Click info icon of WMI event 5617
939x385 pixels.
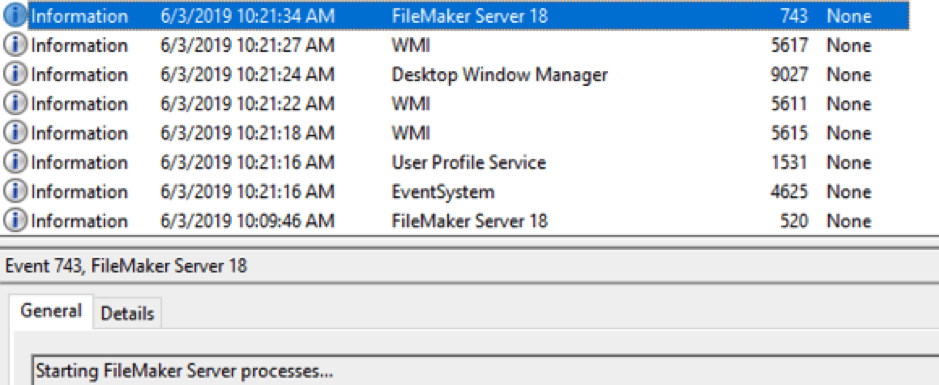[x=15, y=45]
